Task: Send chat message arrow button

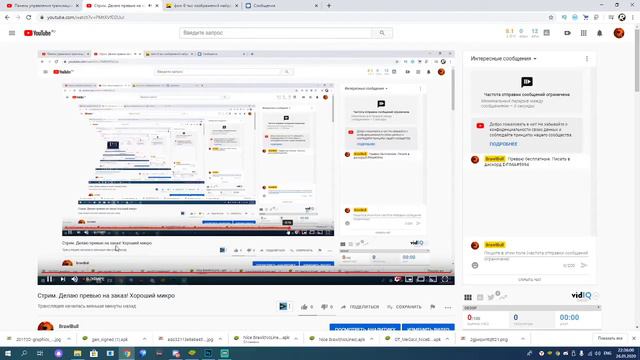Action: (x=584, y=265)
